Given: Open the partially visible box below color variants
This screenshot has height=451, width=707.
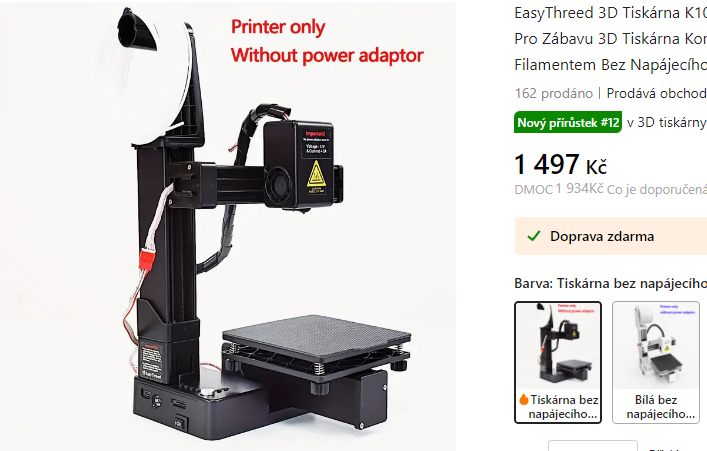Looking at the screenshot, I should tap(592, 446).
